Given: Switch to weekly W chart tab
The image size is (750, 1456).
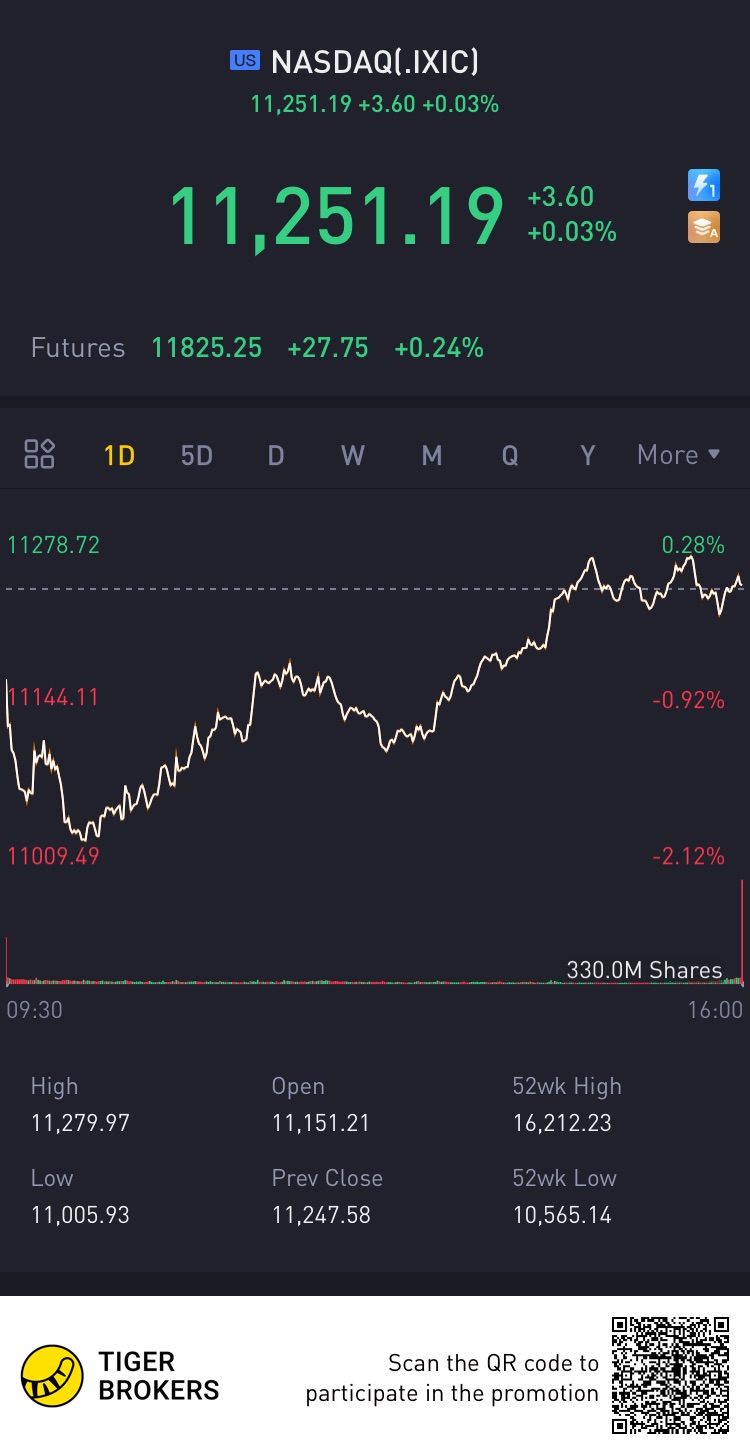Looking at the screenshot, I should coord(353,456).
